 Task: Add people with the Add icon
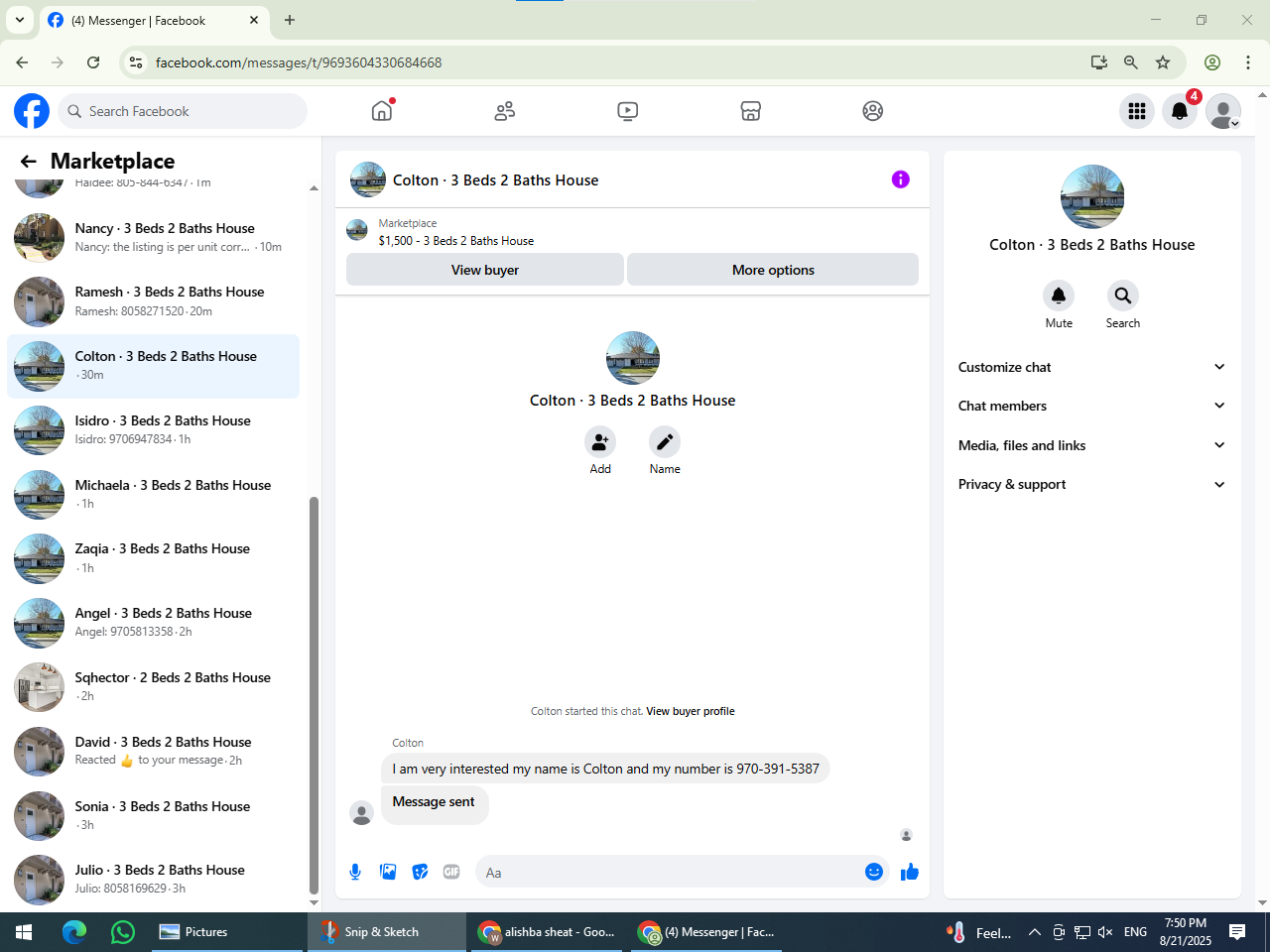pyautogui.click(x=600, y=442)
